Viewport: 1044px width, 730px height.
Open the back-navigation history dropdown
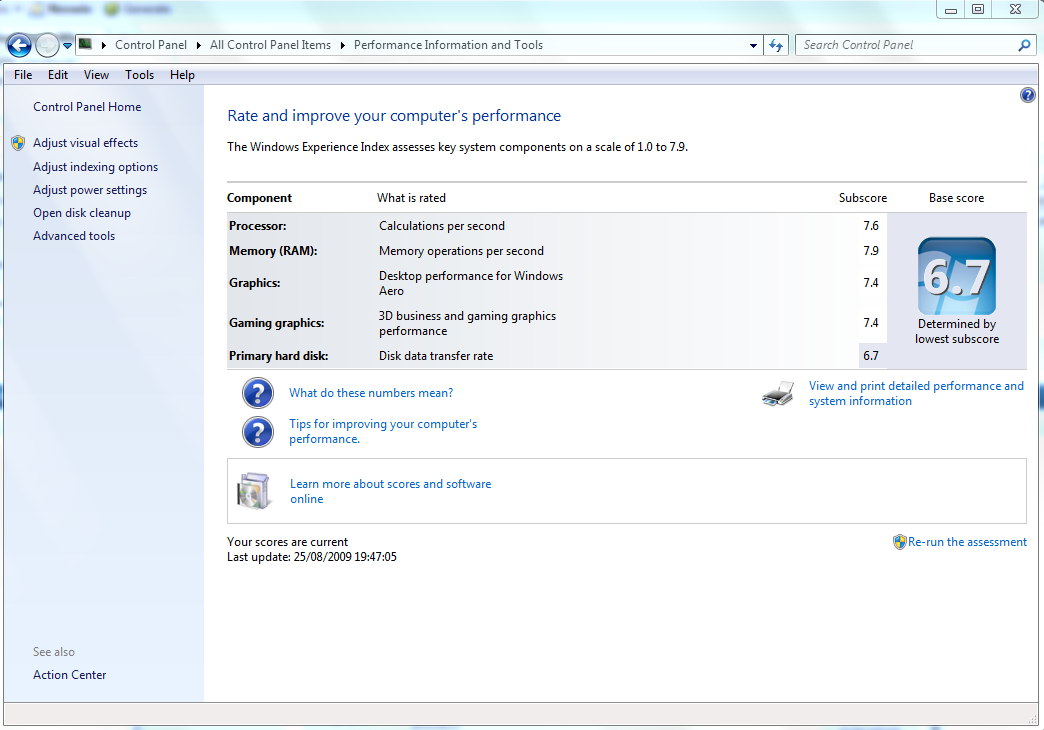click(x=67, y=45)
